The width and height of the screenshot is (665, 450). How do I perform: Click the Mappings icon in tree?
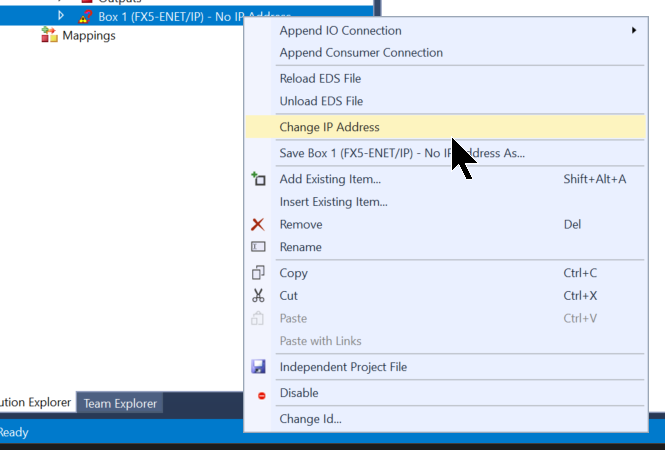point(49,36)
